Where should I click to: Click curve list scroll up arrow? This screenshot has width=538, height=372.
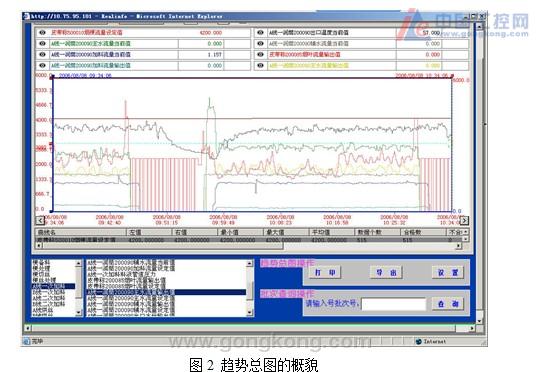[249, 263]
